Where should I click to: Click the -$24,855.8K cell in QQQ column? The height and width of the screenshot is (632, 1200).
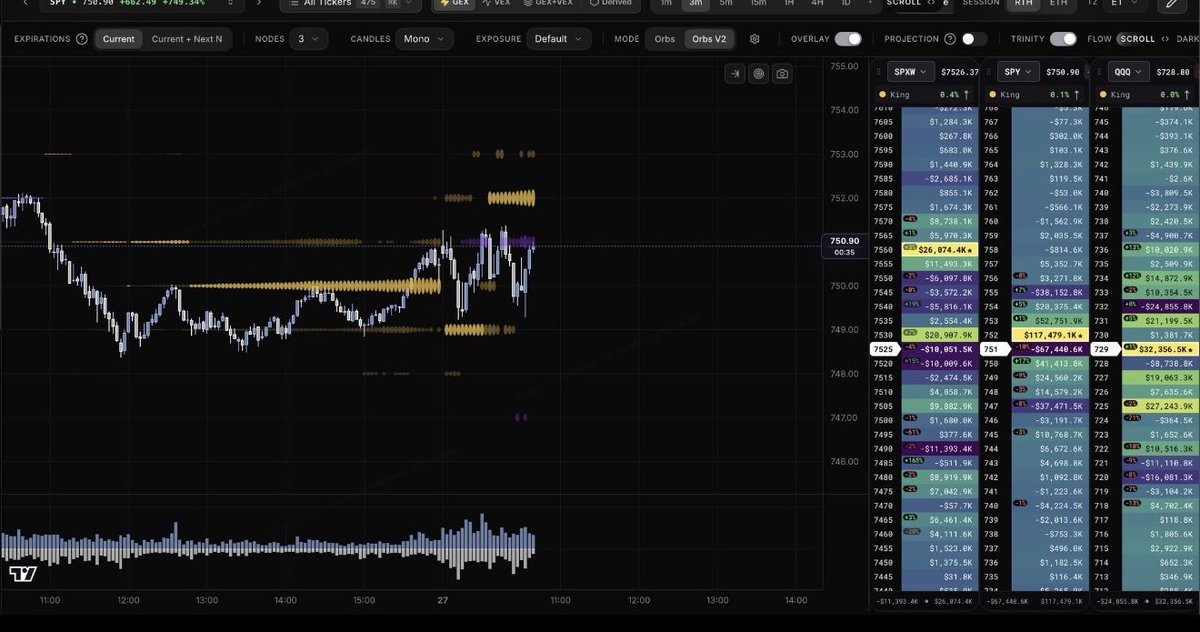pos(1162,307)
